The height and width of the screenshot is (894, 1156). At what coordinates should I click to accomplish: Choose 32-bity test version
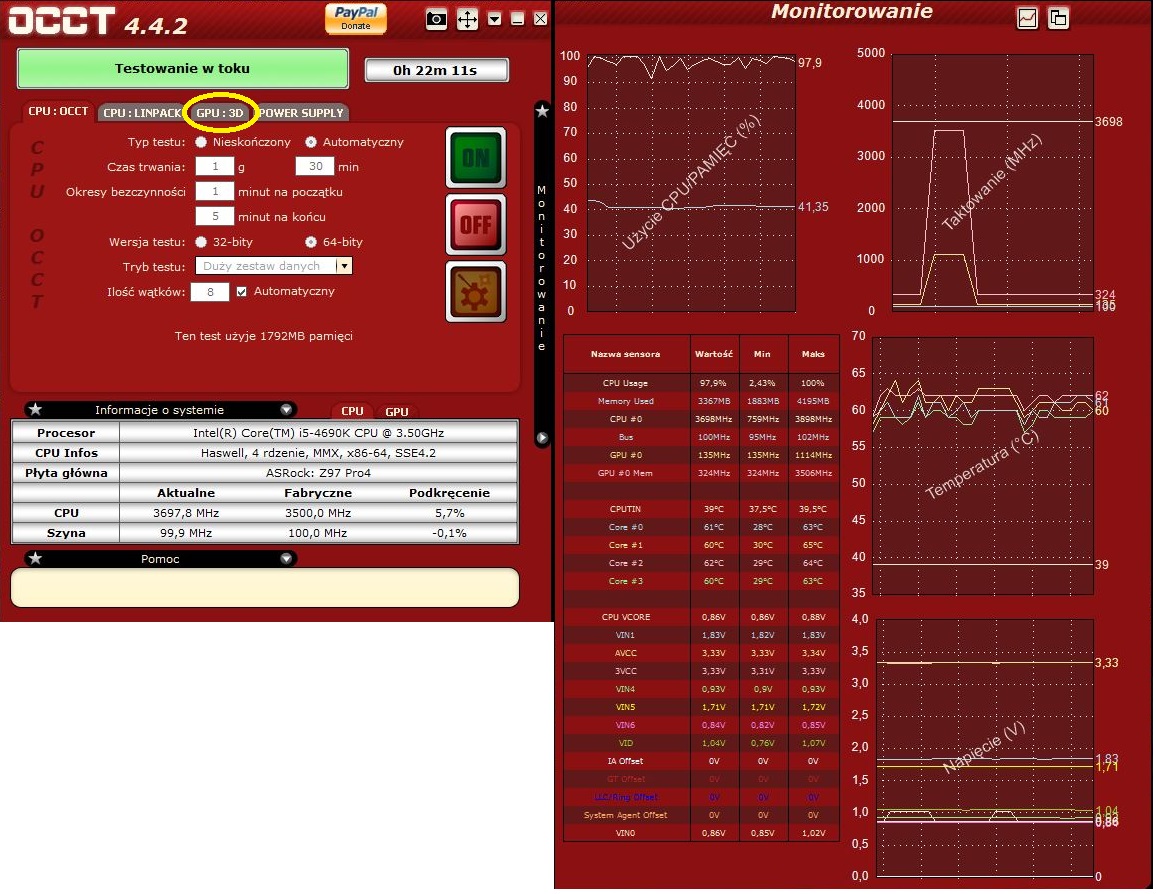pos(201,242)
